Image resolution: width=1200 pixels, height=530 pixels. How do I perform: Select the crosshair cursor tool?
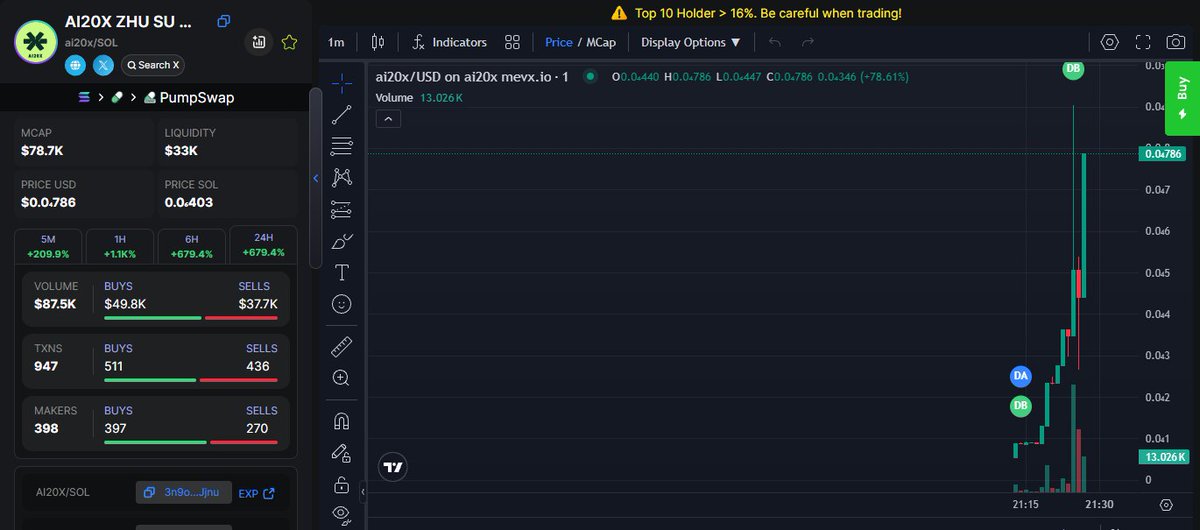[x=342, y=83]
